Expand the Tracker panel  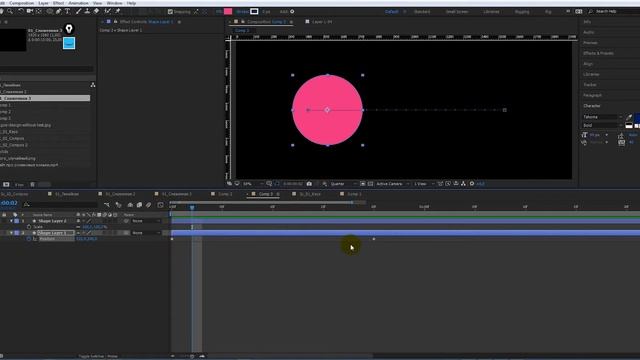click(590, 85)
